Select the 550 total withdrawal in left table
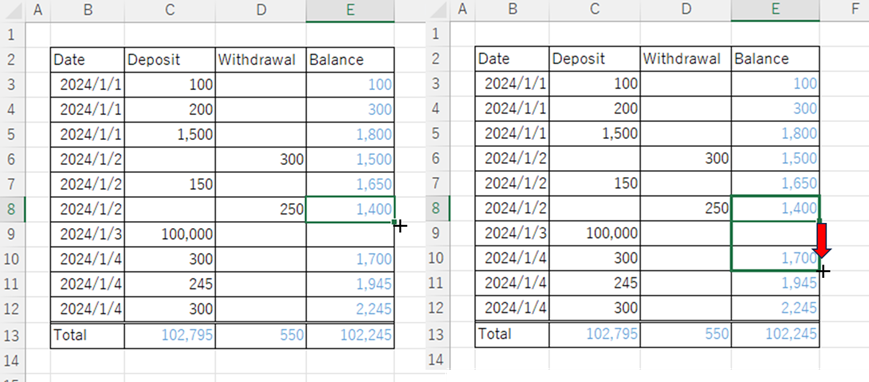 260,335
